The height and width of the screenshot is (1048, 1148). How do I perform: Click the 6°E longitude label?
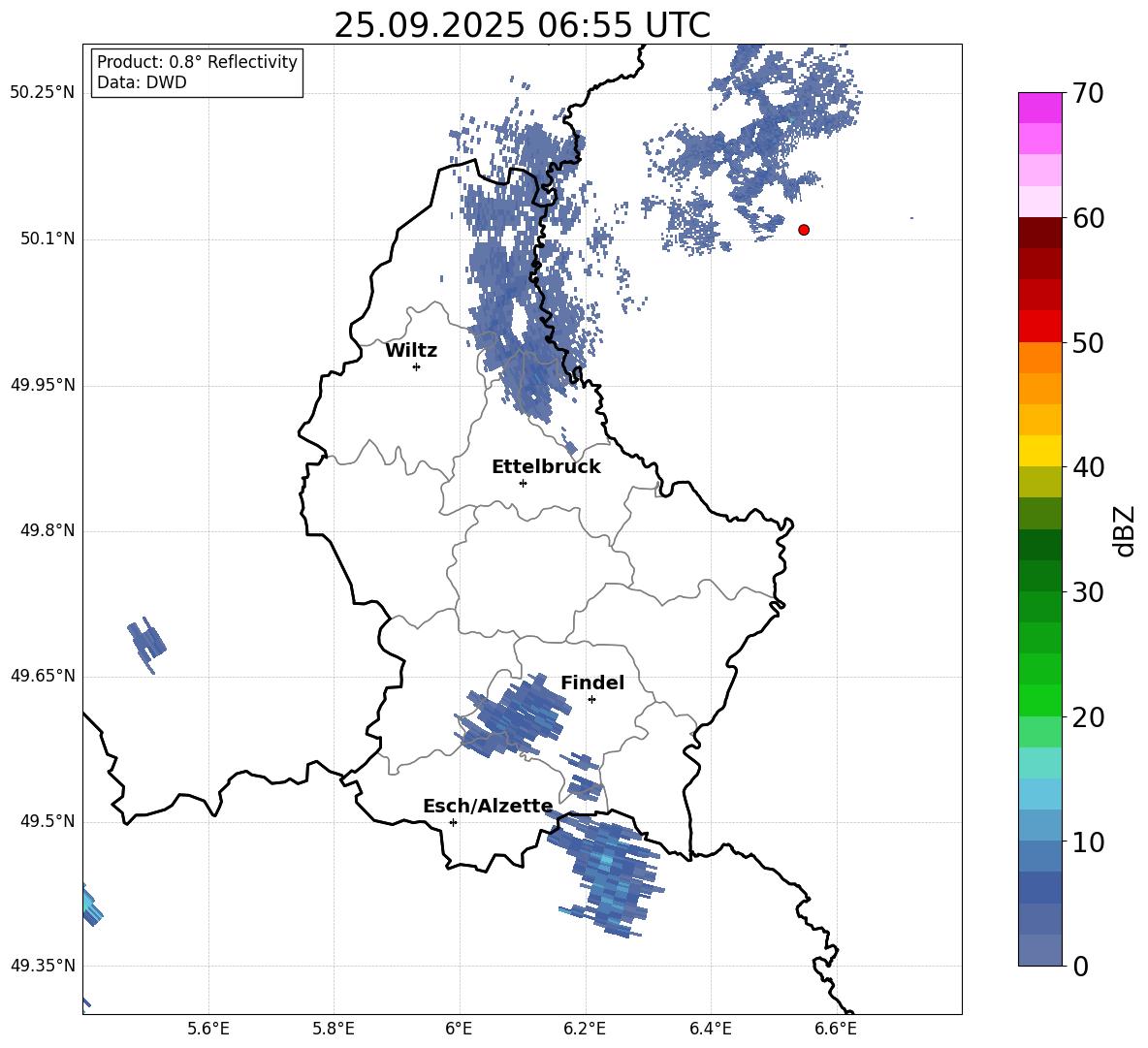(459, 1030)
